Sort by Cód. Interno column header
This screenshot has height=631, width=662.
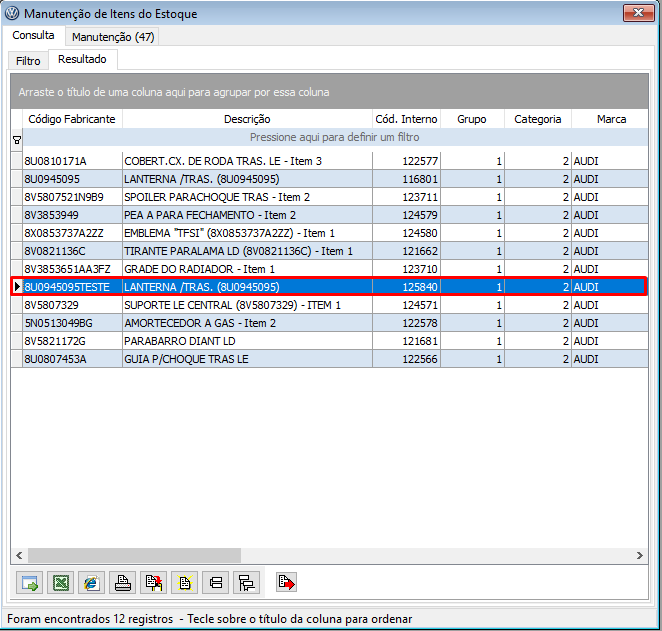407,119
